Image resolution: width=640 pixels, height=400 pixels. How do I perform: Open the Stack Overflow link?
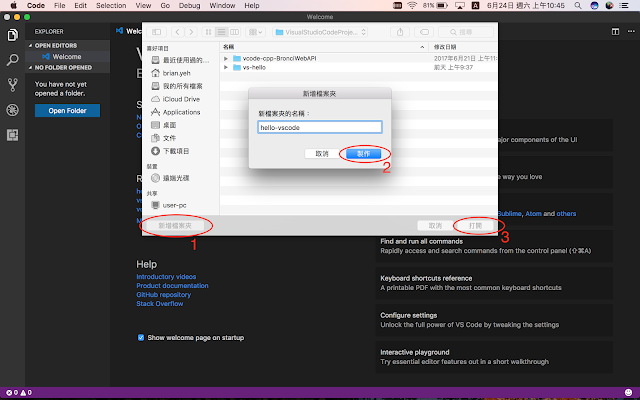(x=160, y=304)
